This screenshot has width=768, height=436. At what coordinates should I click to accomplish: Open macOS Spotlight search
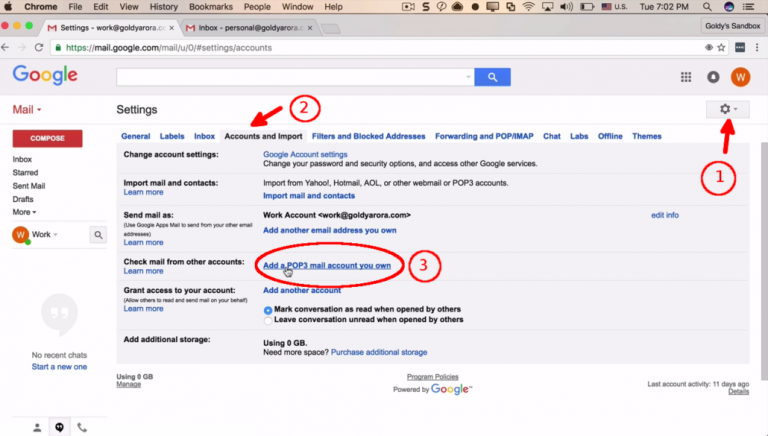tap(707, 7)
